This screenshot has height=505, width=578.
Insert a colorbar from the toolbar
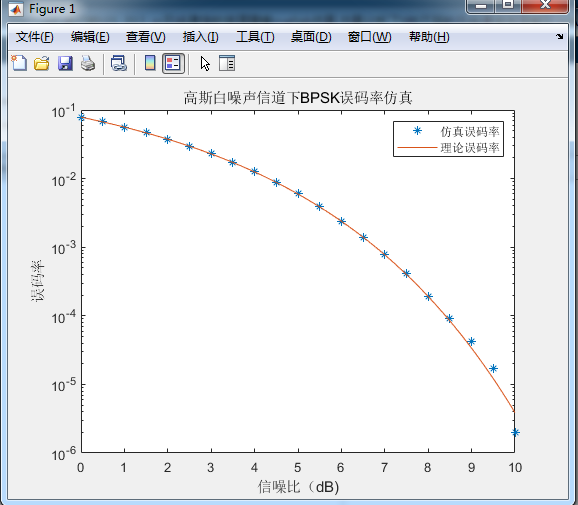150,63
